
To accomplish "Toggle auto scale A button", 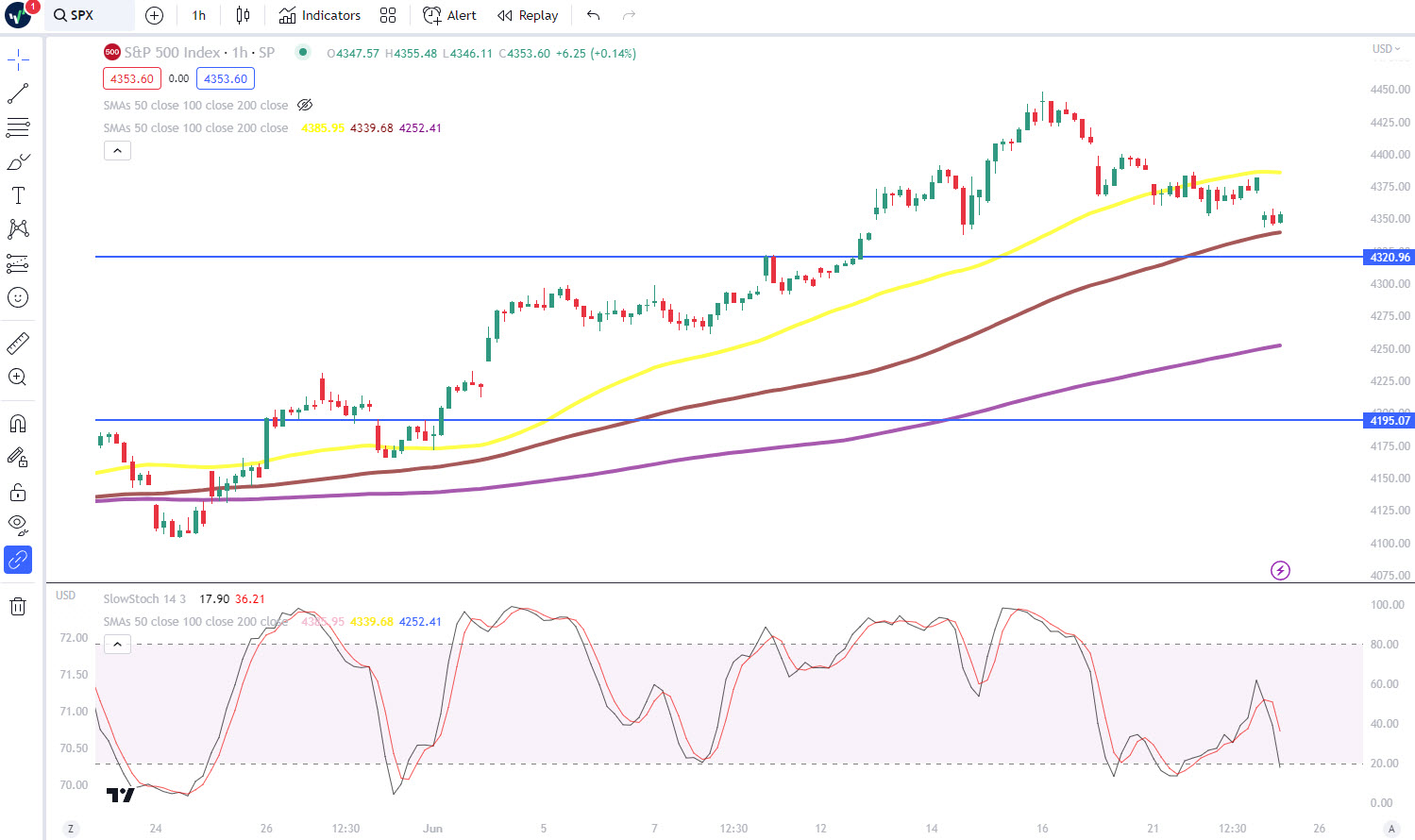I will [1391, 829].
